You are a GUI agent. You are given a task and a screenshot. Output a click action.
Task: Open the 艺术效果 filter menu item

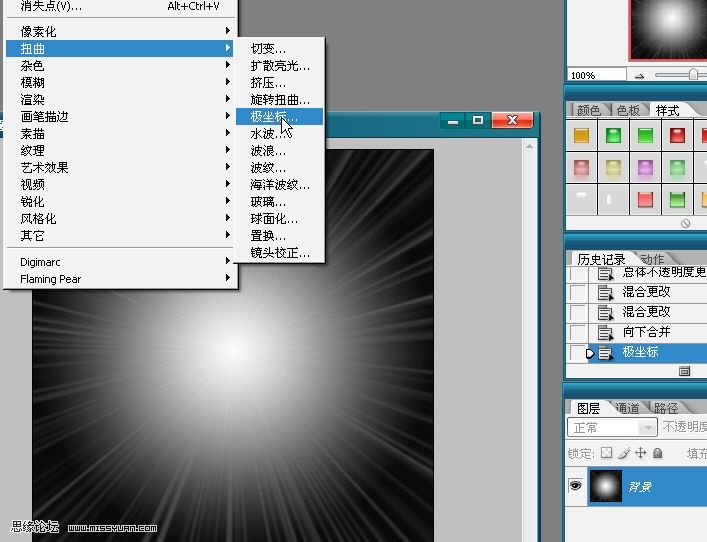[x=119, y=167]
